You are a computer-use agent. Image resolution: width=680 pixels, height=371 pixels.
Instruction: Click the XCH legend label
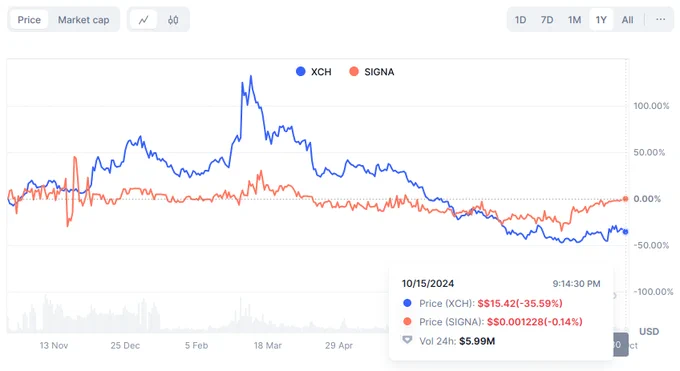[321, 72]
